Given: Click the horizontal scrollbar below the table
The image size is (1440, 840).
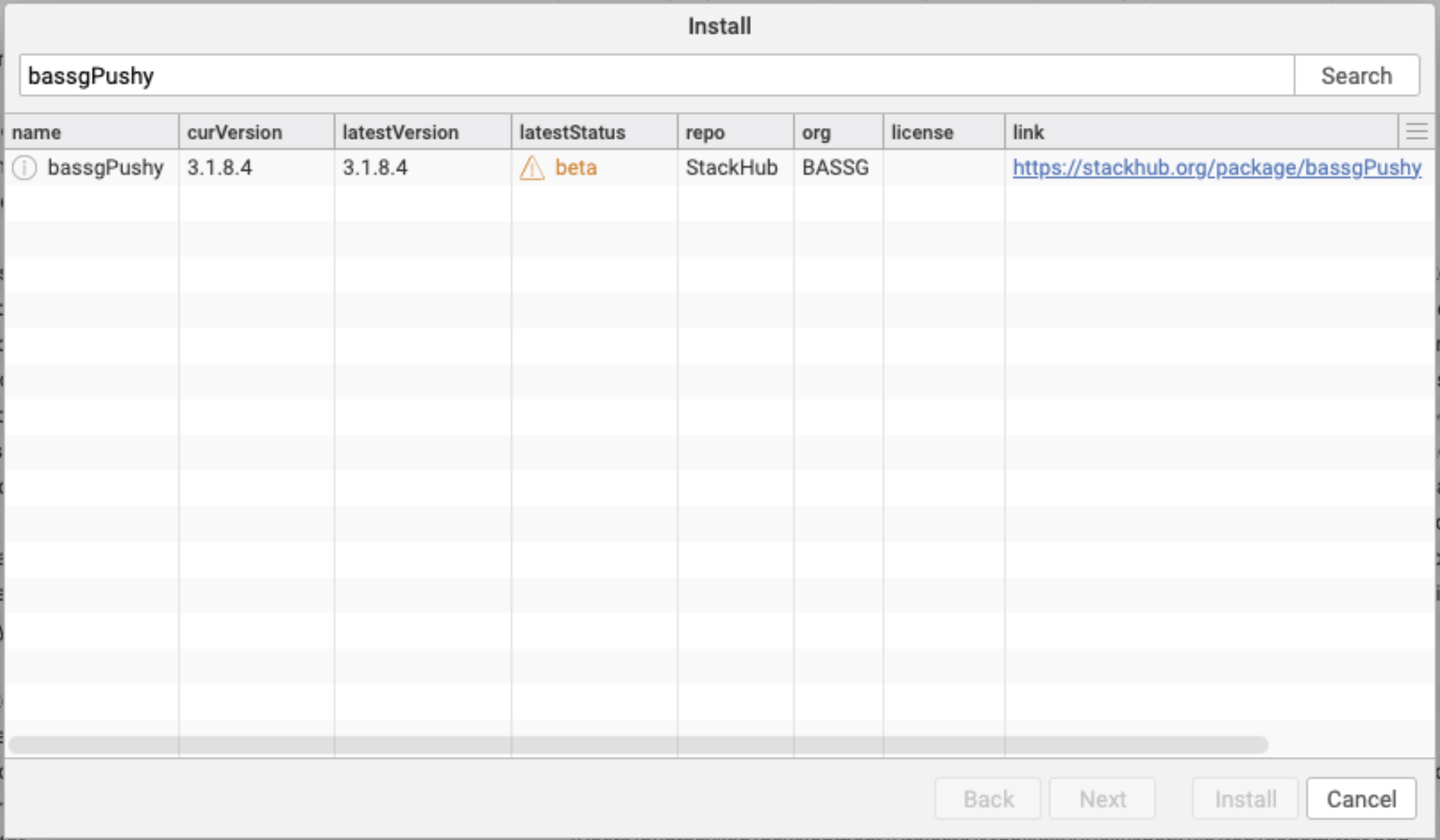Looking at the screenshot, I should point(638,745).
